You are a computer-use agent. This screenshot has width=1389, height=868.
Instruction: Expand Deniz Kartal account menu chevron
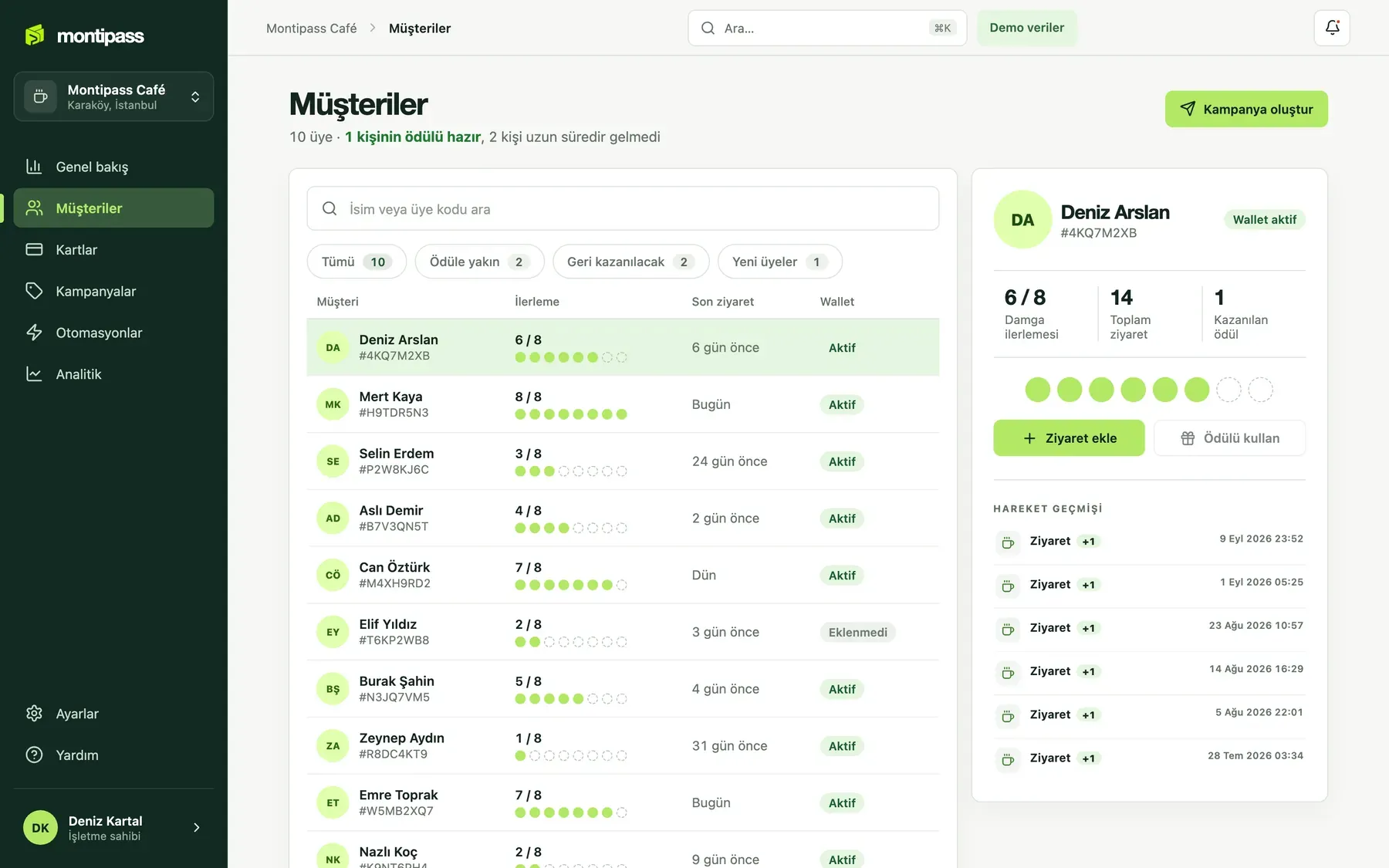click(x=196, y=828)
